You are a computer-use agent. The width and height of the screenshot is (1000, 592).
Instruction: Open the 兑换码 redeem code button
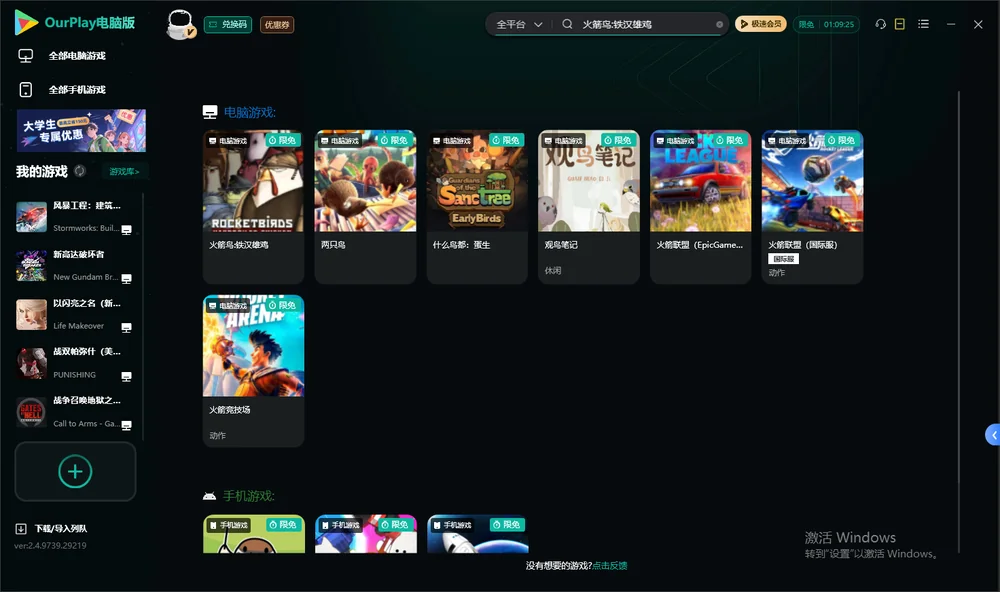[x=228, y=25]
